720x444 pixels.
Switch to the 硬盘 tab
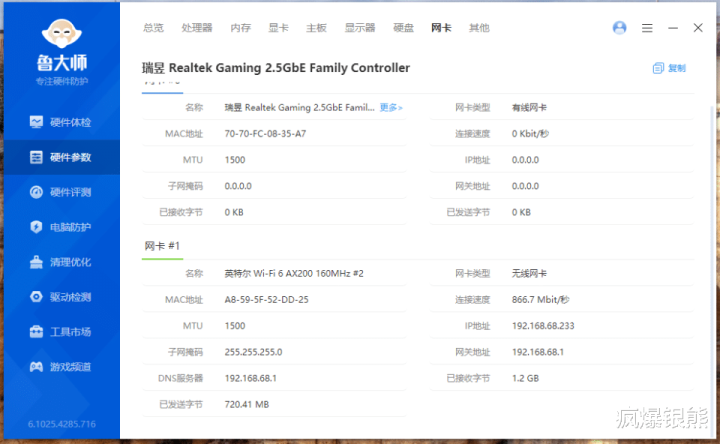click(x=403, y=28)
